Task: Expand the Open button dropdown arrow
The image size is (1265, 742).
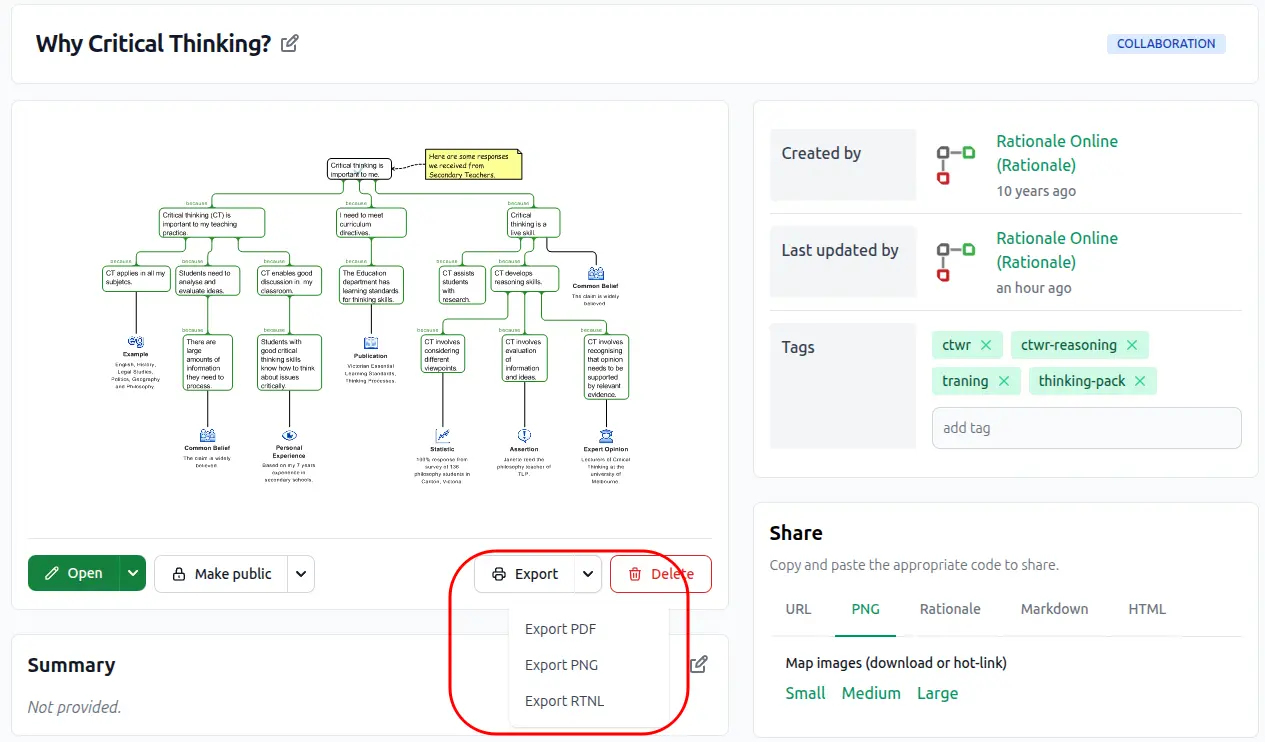Action: (133, 574)
